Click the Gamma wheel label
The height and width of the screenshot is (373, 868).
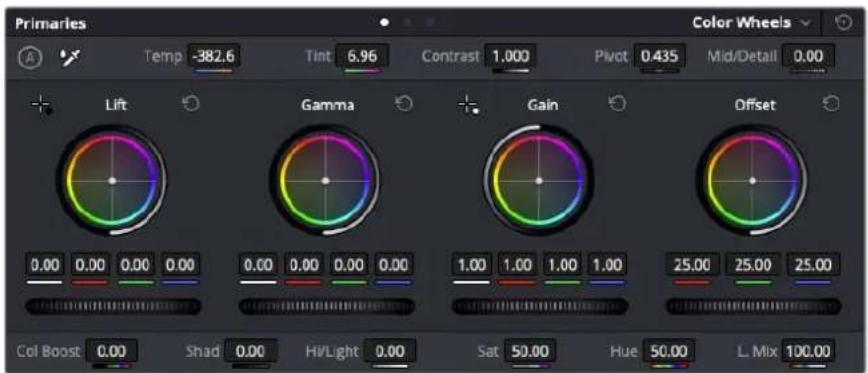(328, 105)
